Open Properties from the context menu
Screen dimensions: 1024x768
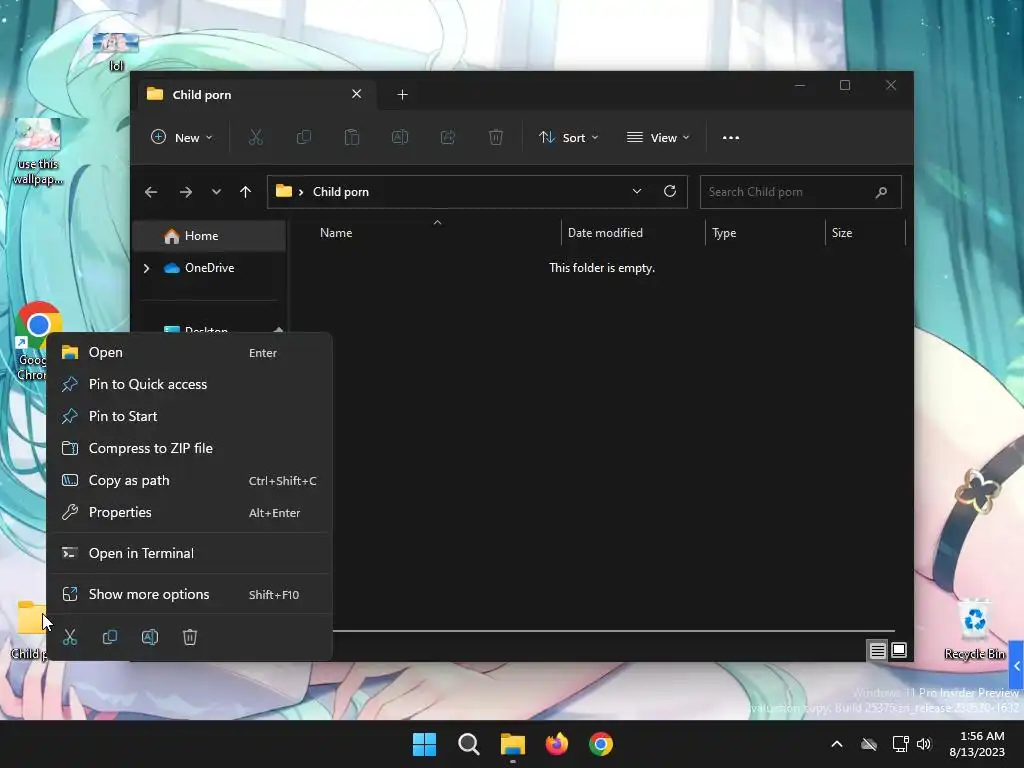(x=189, y=513)
